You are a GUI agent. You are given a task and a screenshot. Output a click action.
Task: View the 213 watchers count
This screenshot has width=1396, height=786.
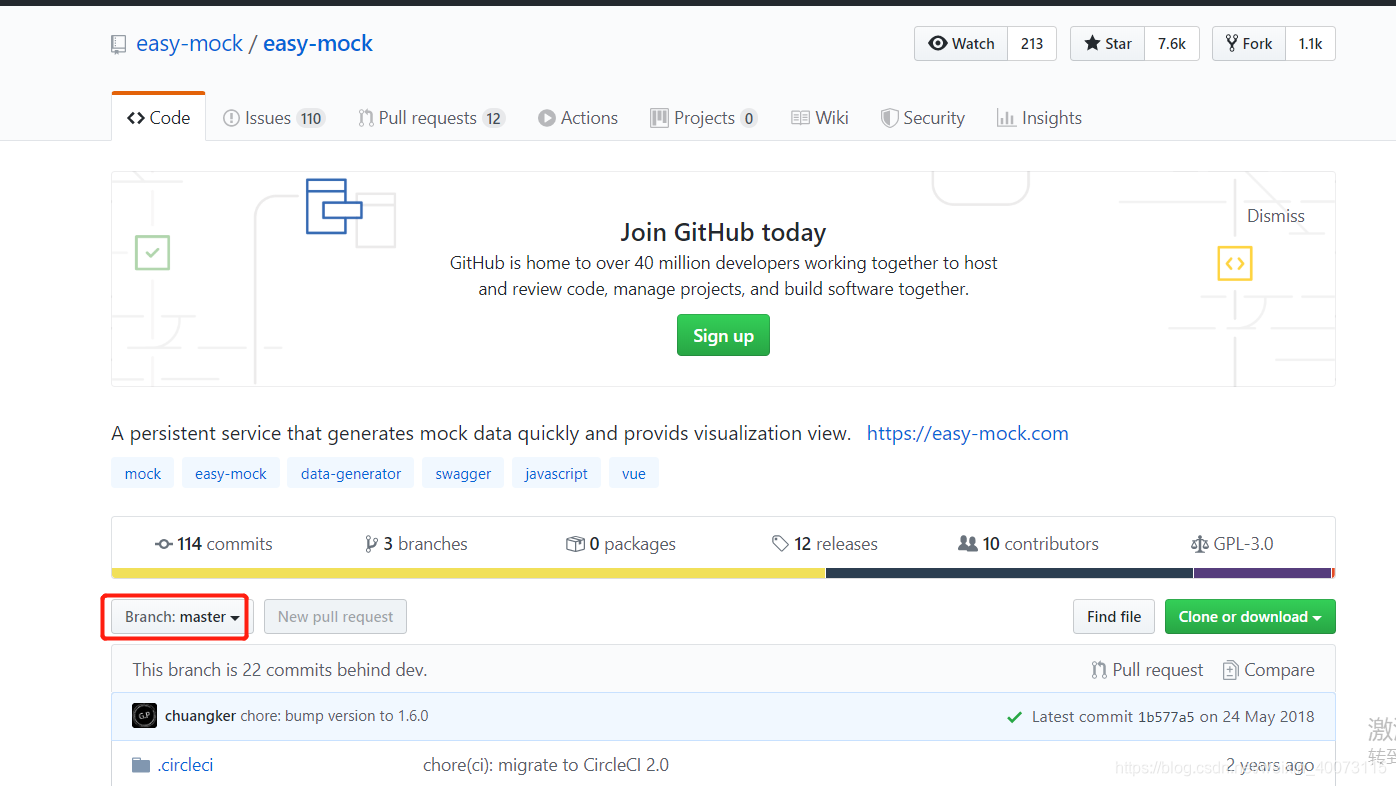click(1032, 43)
